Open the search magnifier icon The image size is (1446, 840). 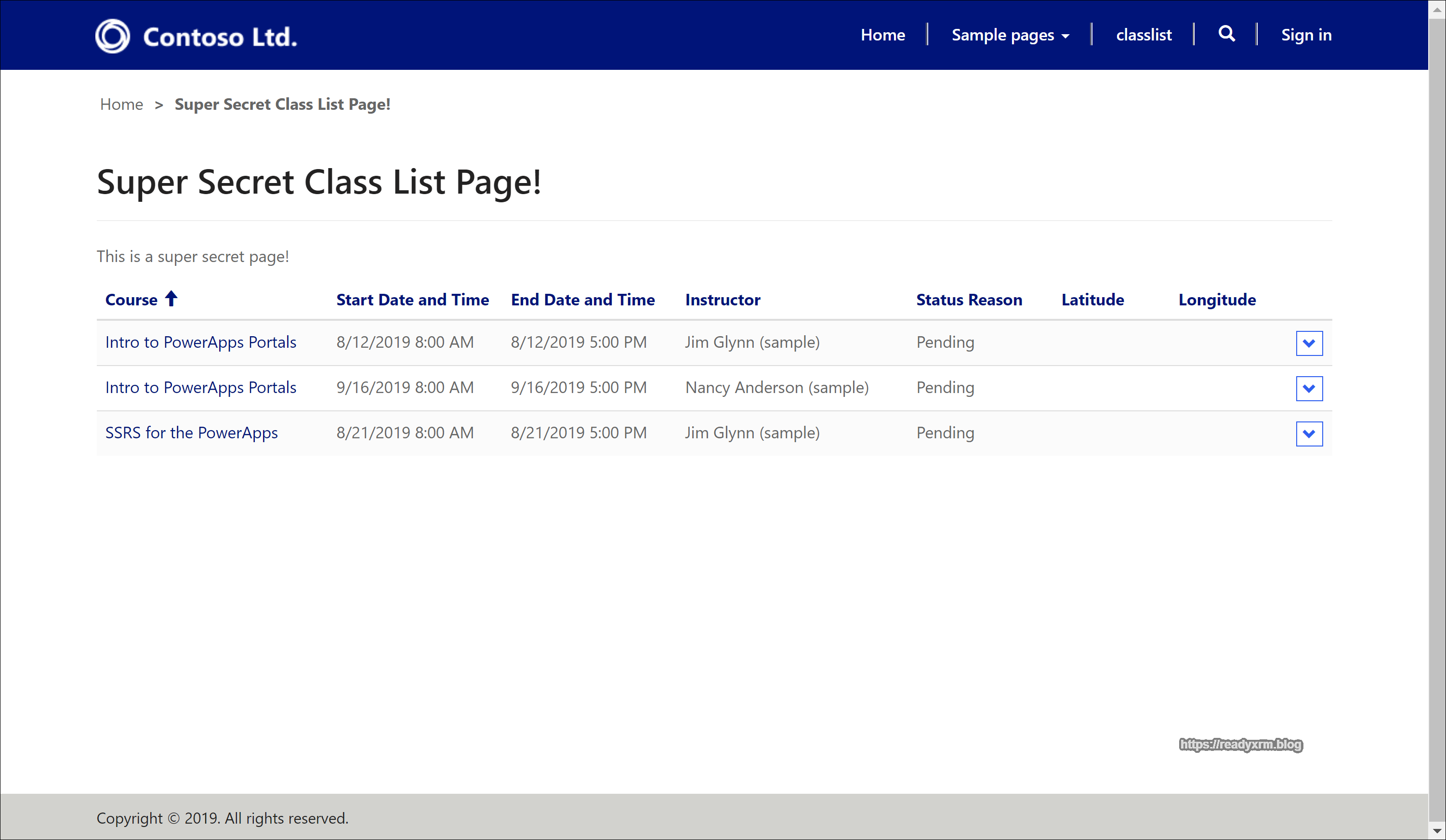(1226, 34)
